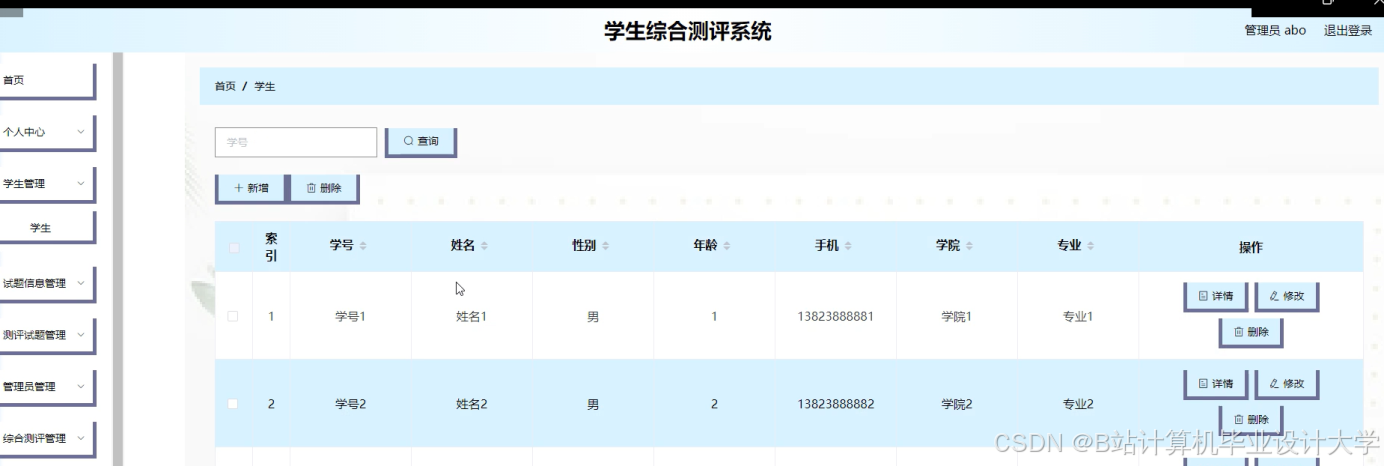
Task: Click the 操作 column header
Action: (1250, 247)
